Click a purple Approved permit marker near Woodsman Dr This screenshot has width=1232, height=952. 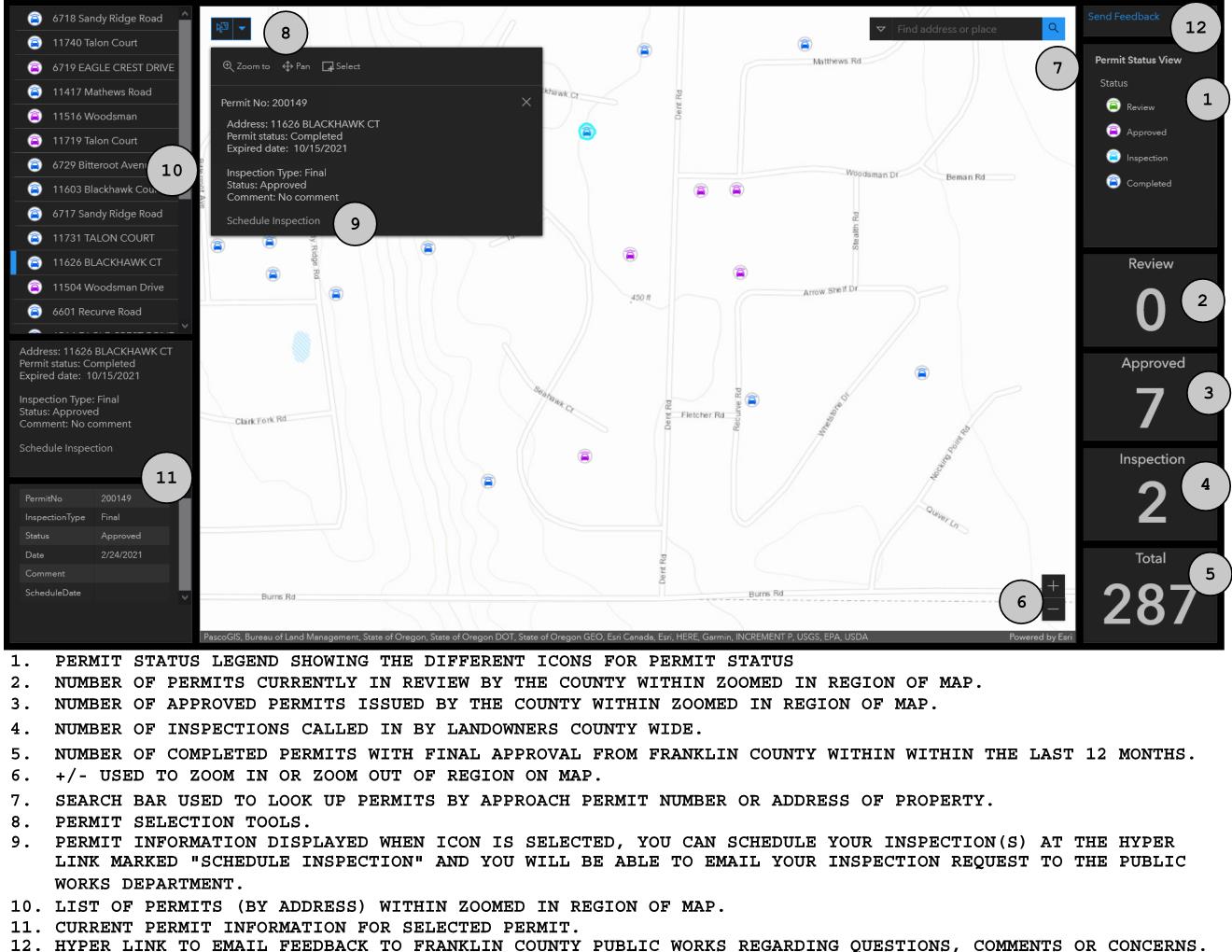click(699, 190)
